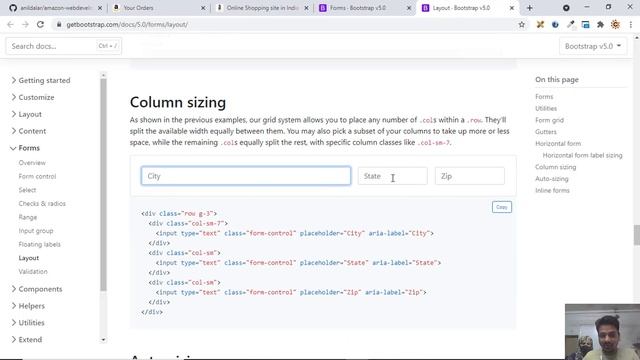Viewport: 640px width, 360px height.
Task: Open the Range docs page
Action: (x=27, y=217)
